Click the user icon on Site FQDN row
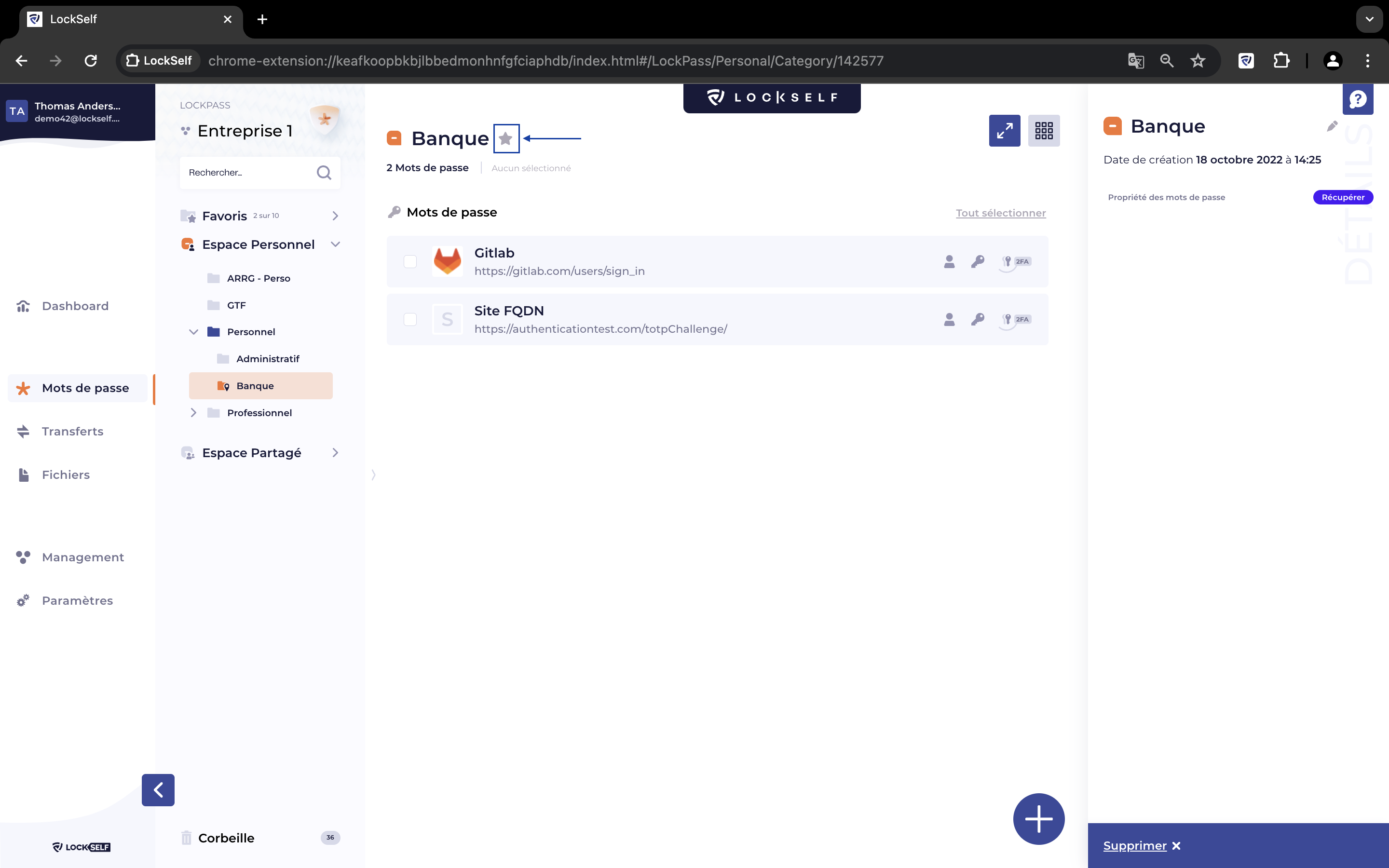 949,320
